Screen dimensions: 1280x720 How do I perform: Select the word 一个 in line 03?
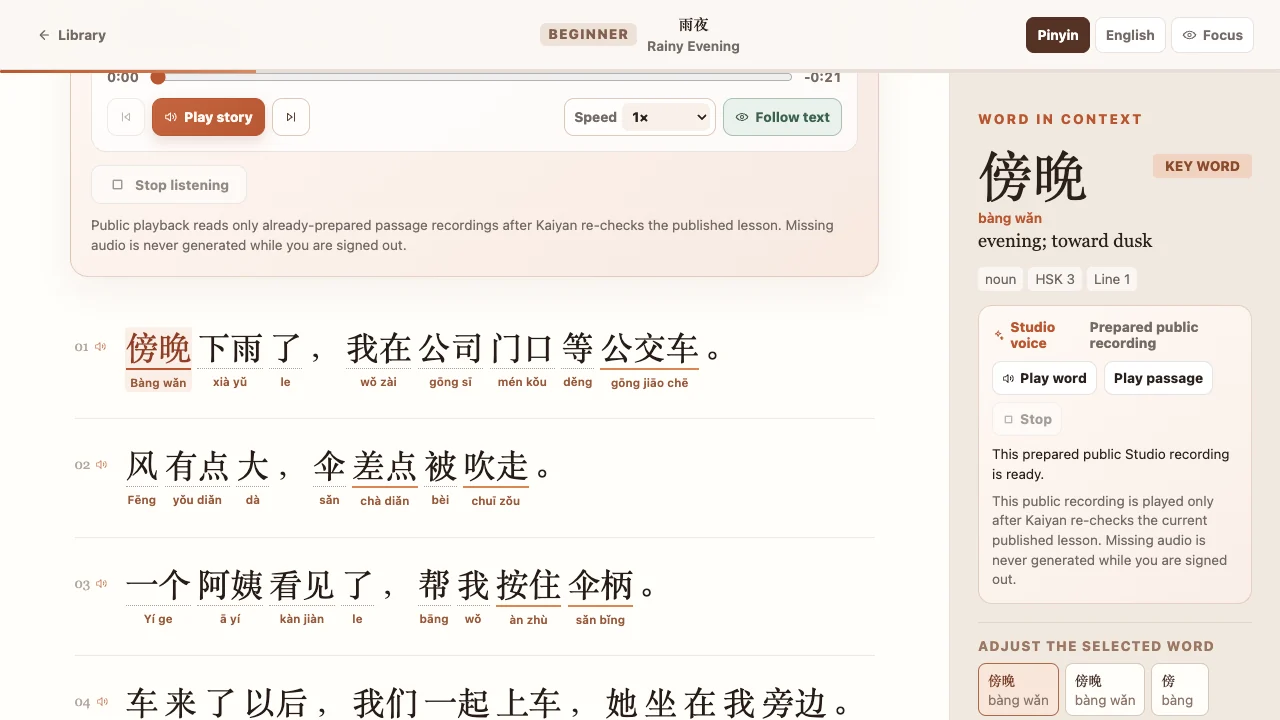coord(158,597)
